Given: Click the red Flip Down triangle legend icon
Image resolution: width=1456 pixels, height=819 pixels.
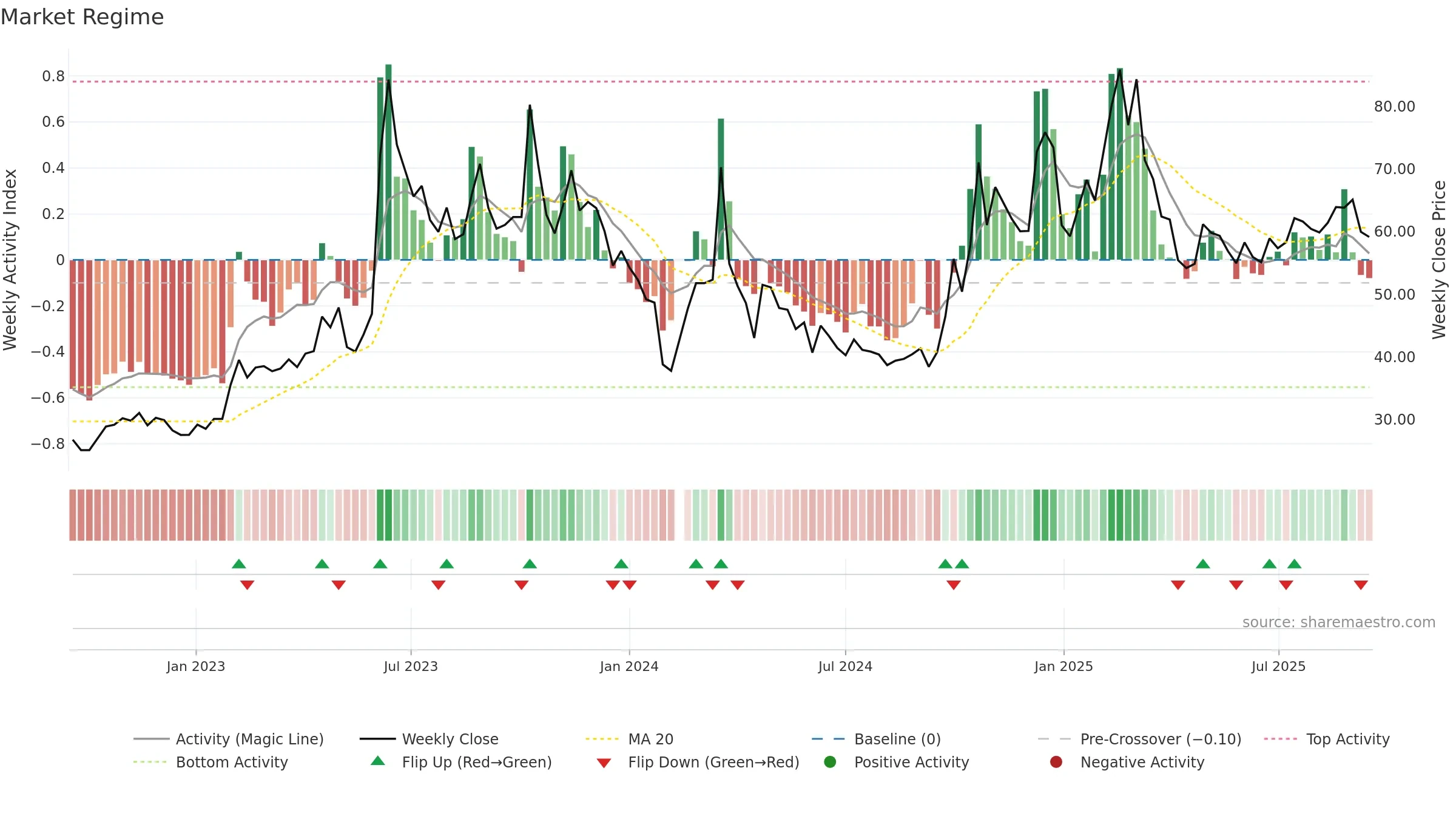Looking at the screenshot, I should pos(604,763).
